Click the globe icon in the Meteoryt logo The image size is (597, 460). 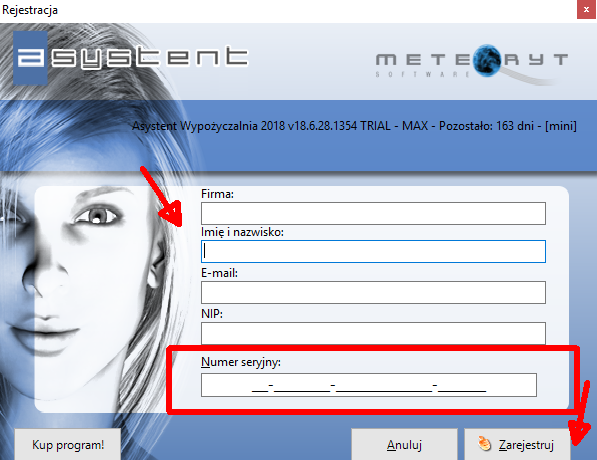click(x=487, y=61)
